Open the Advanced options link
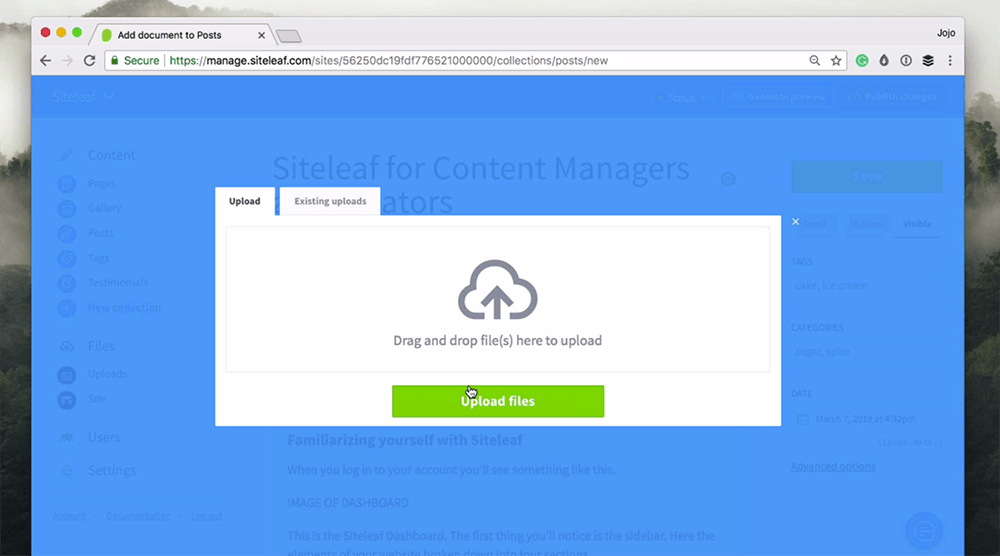This screenshot has height=556, width=1000. tap(833, 466)
